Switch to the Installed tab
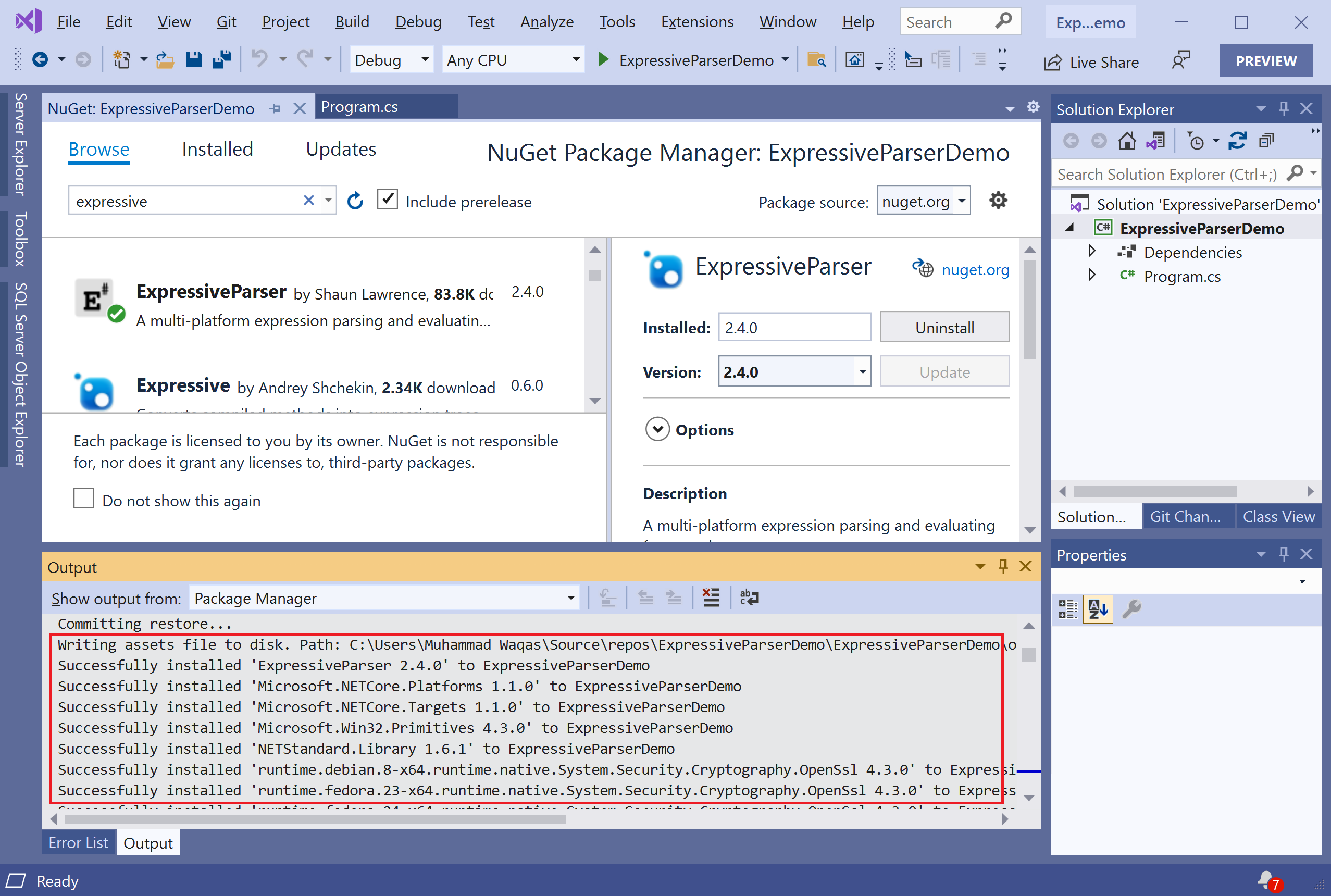Image resolution: width=1331 pixels, height=896 pixels. pyautogui.click(x=217, y=150)
